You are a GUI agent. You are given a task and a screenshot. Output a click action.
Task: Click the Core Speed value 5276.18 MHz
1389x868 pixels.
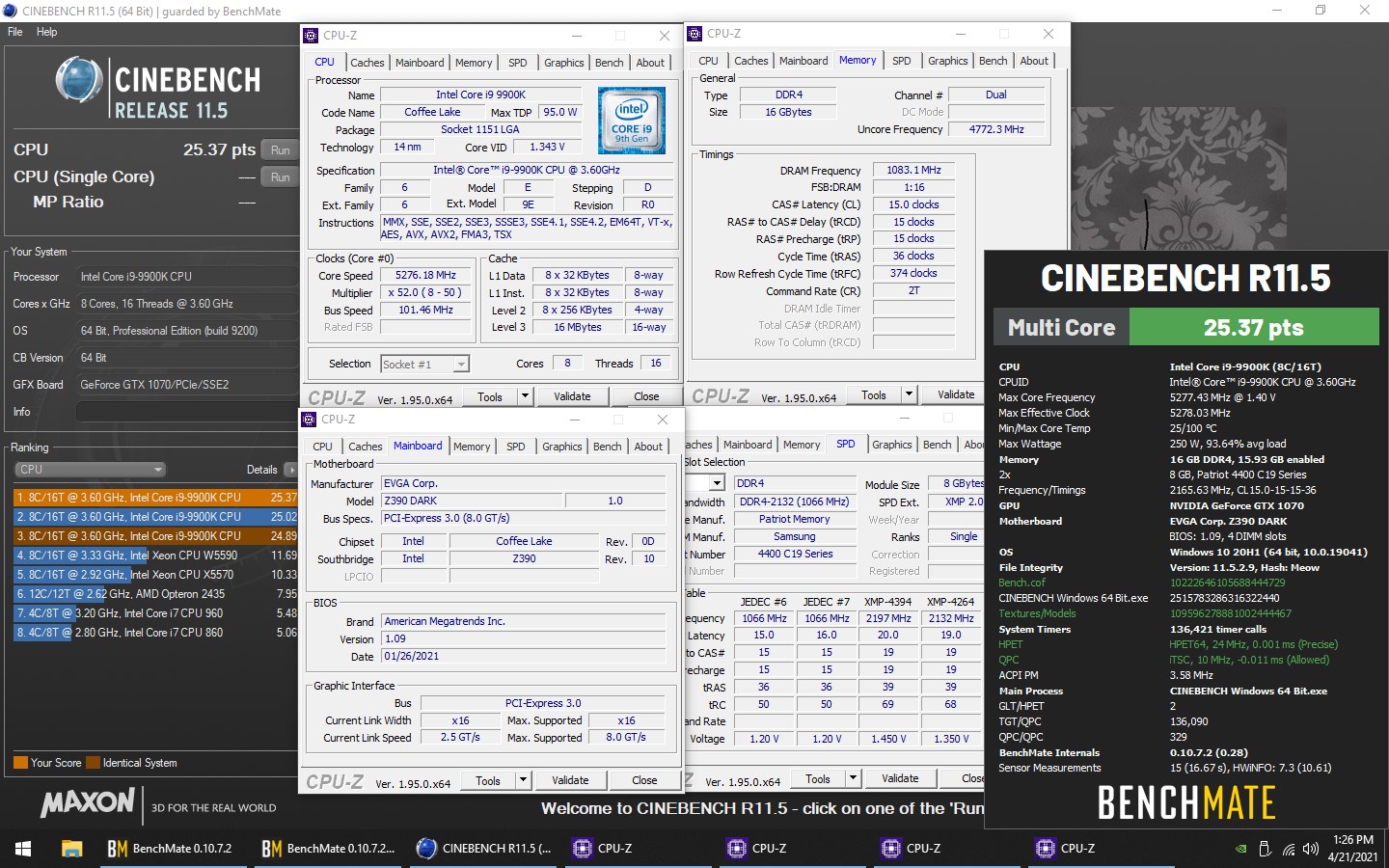(x=425, y=275)
